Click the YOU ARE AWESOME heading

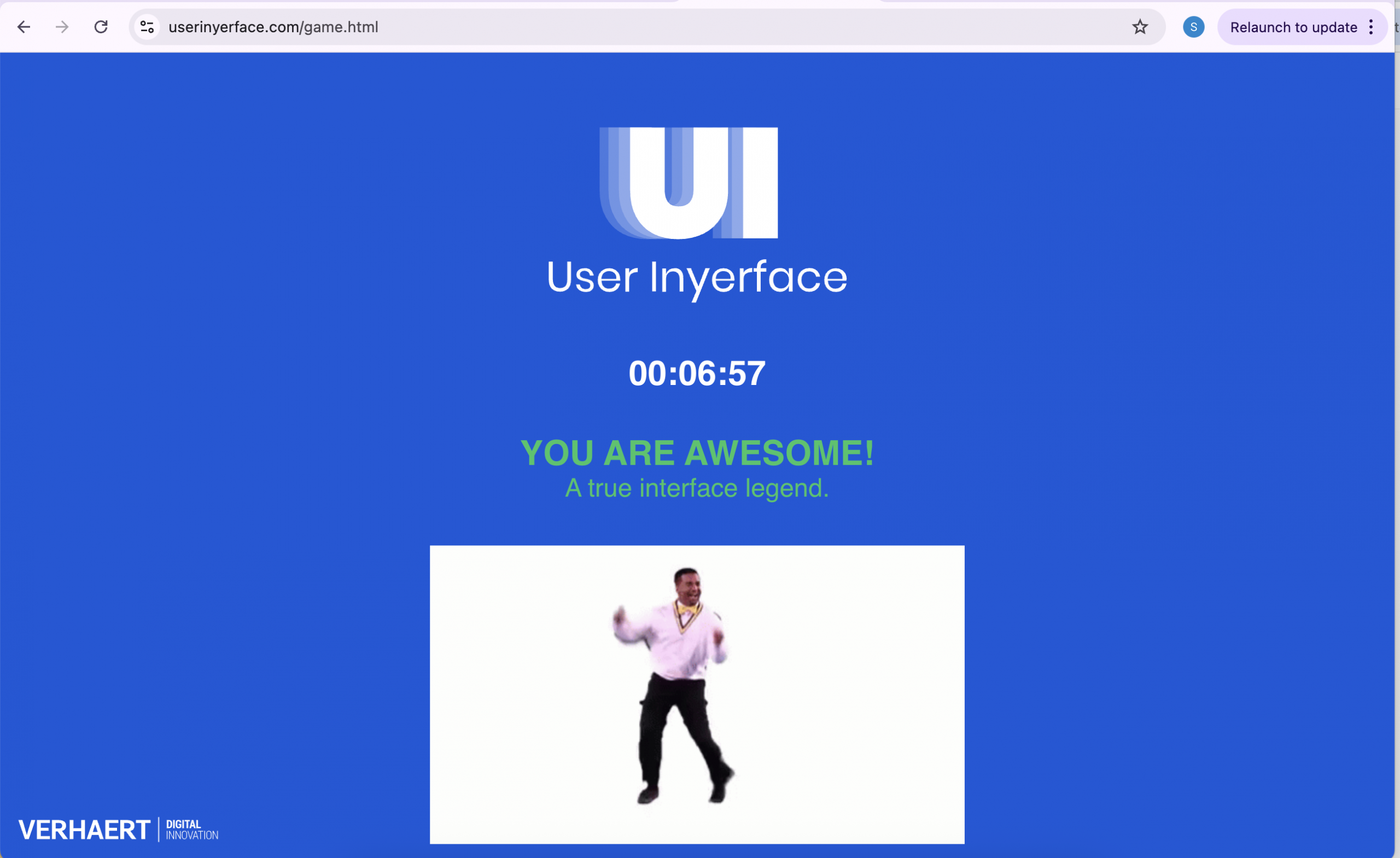coord(697,453)
